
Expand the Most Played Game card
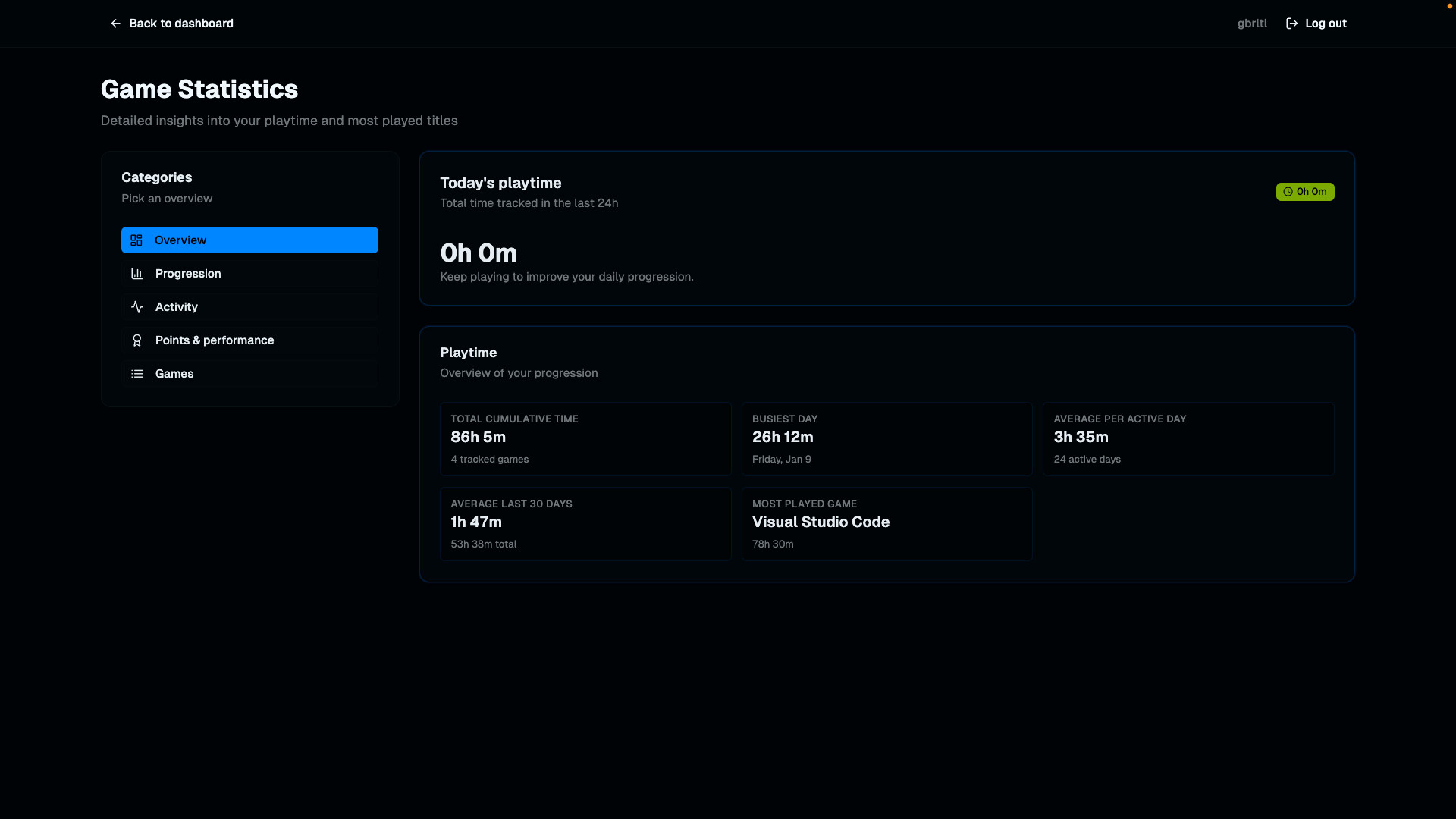click(x=886, y=523)
